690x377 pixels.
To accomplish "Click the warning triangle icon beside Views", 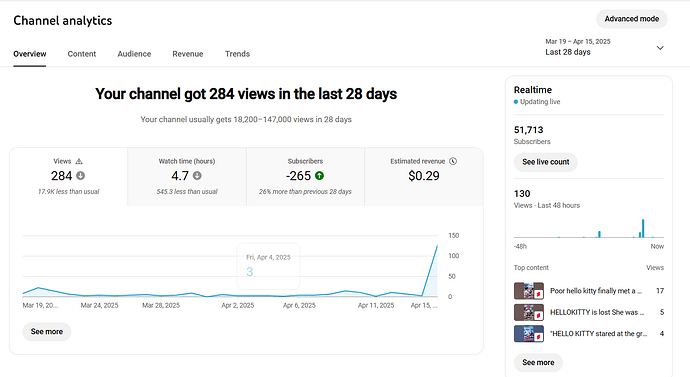I will [79, 161].
